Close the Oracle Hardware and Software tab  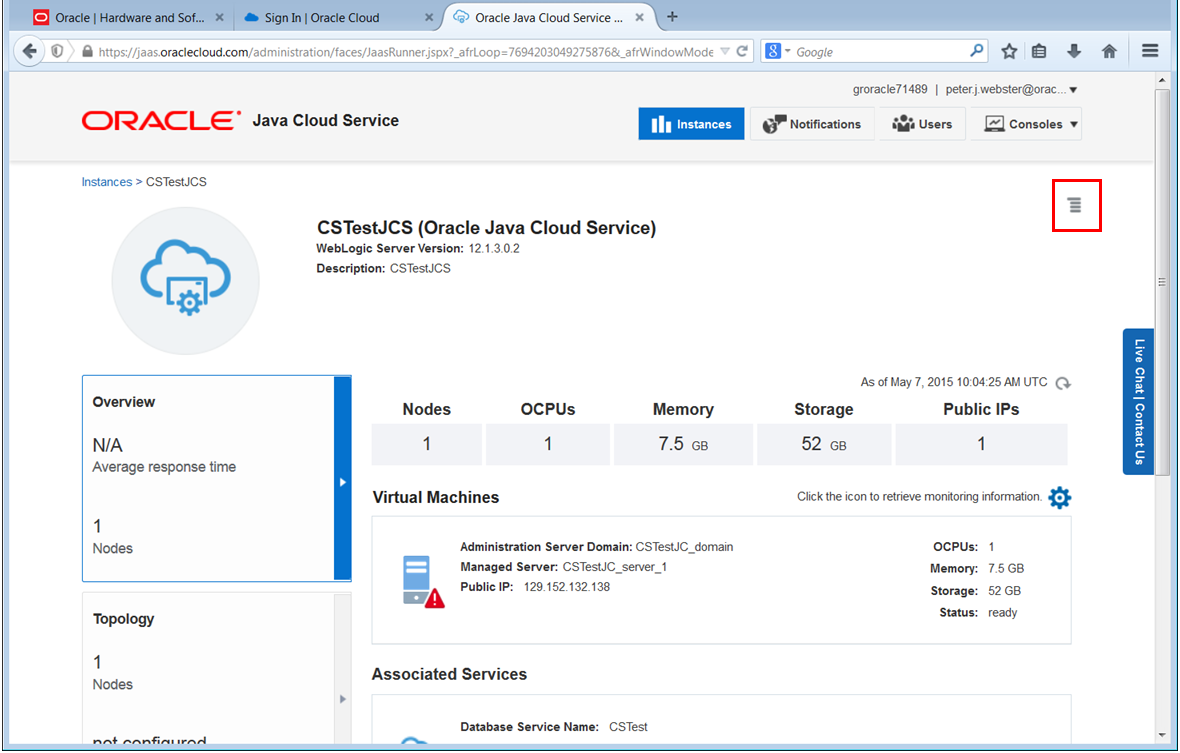coord(220,17)
